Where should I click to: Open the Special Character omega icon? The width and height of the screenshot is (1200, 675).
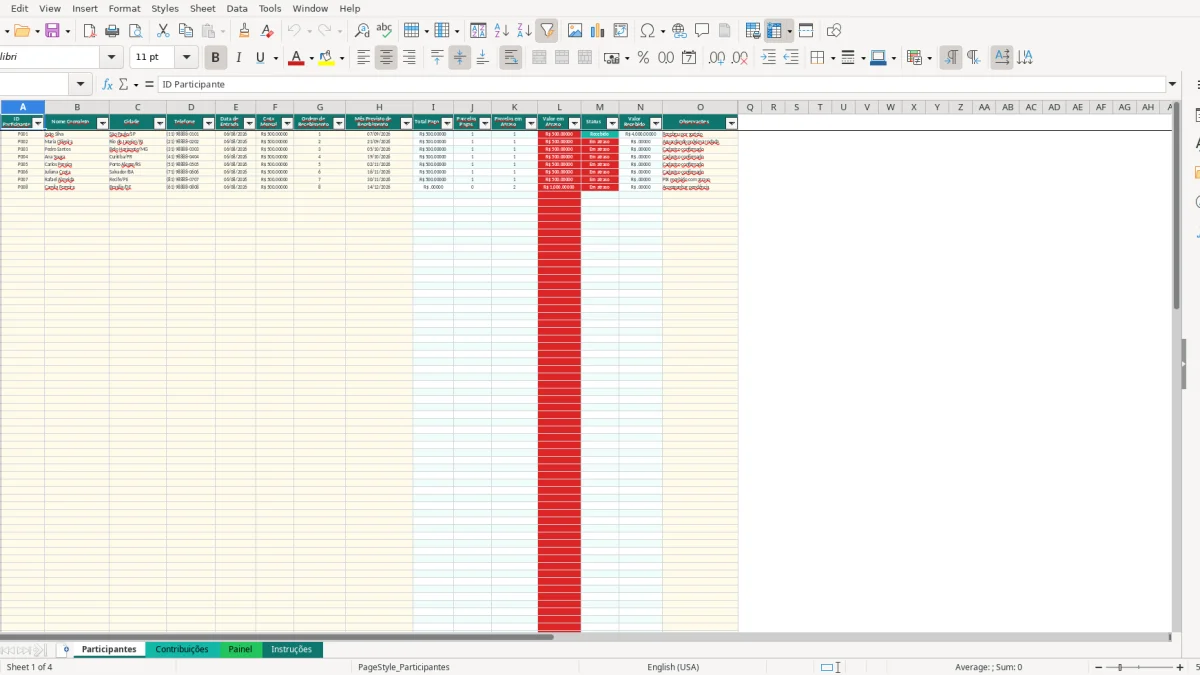(647, 31)
